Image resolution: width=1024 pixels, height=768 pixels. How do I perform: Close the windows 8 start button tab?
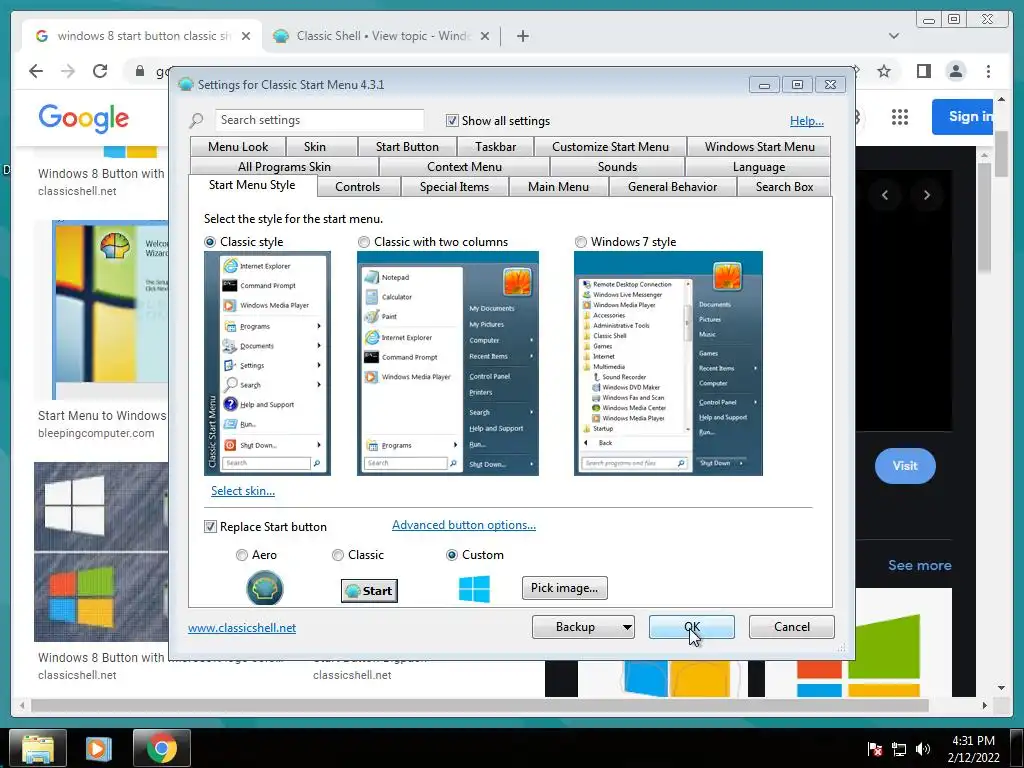point(246,36)
